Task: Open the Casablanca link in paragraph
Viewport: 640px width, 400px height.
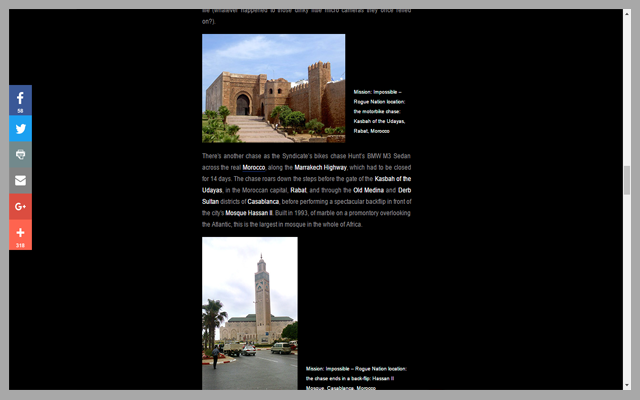Action: click(x=256, y=201)
